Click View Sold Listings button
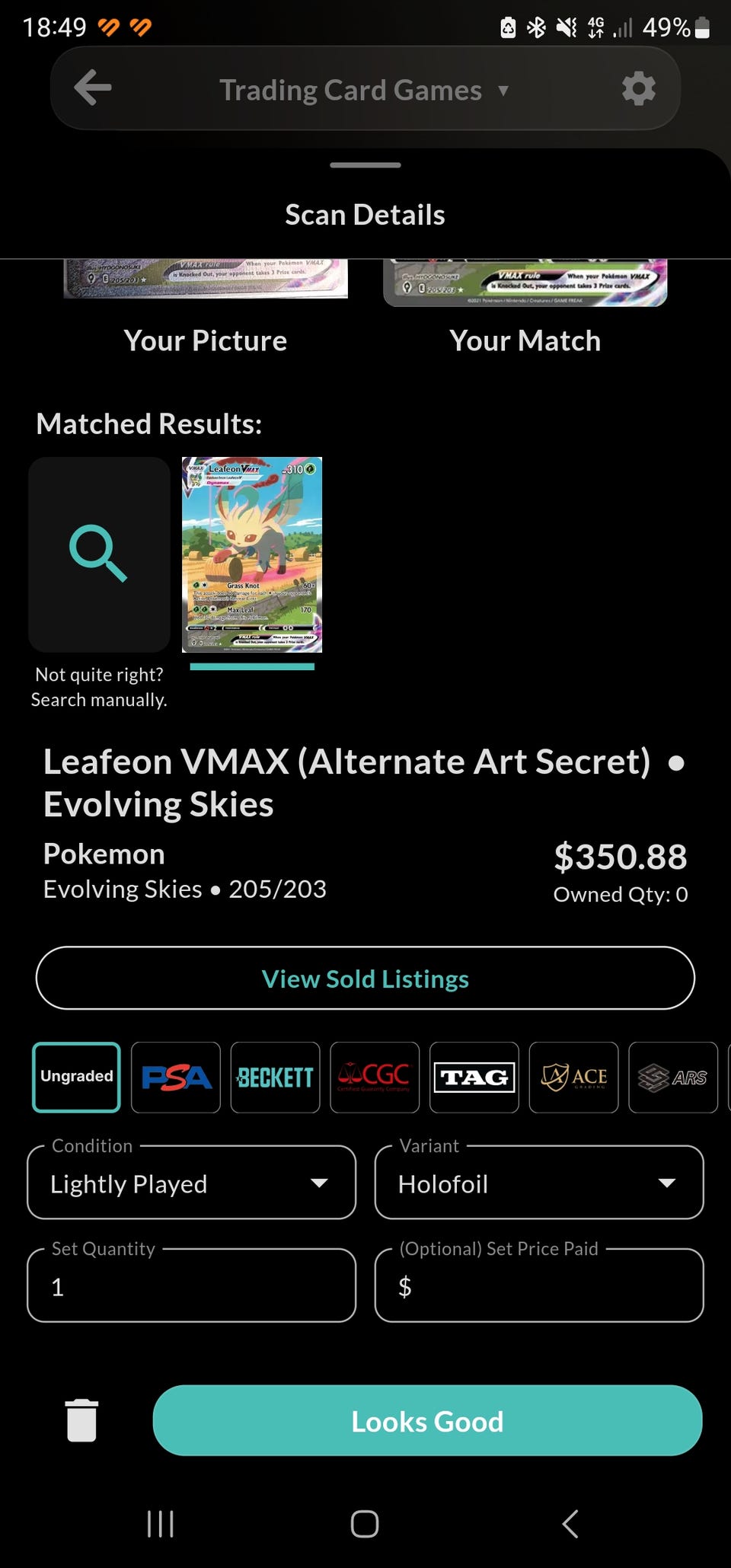Viewport: 731px width, 1568px height. [365, 978]
